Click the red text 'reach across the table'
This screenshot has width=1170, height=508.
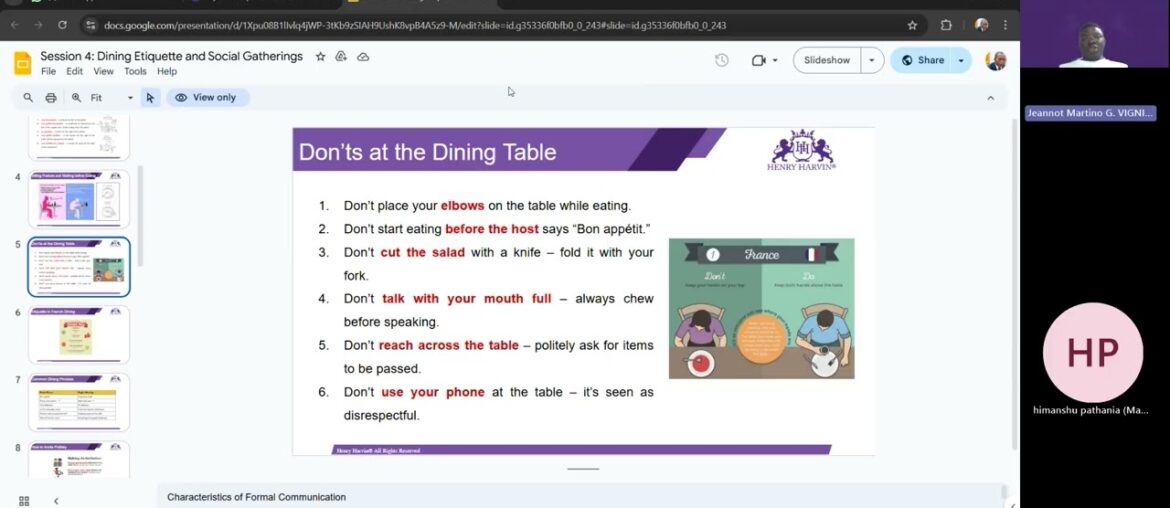[x=448, y=345]
